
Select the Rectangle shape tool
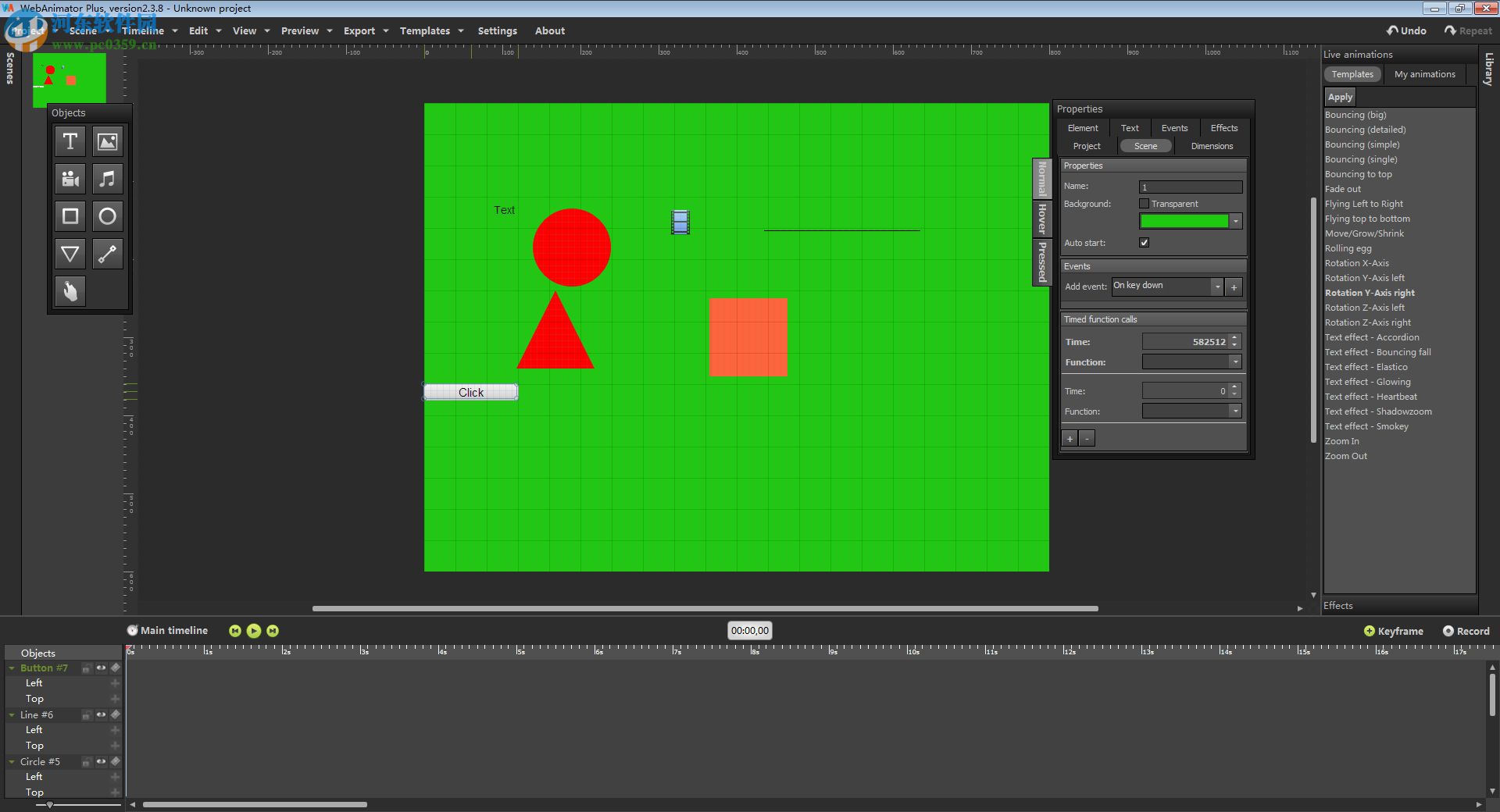(70, 216)
